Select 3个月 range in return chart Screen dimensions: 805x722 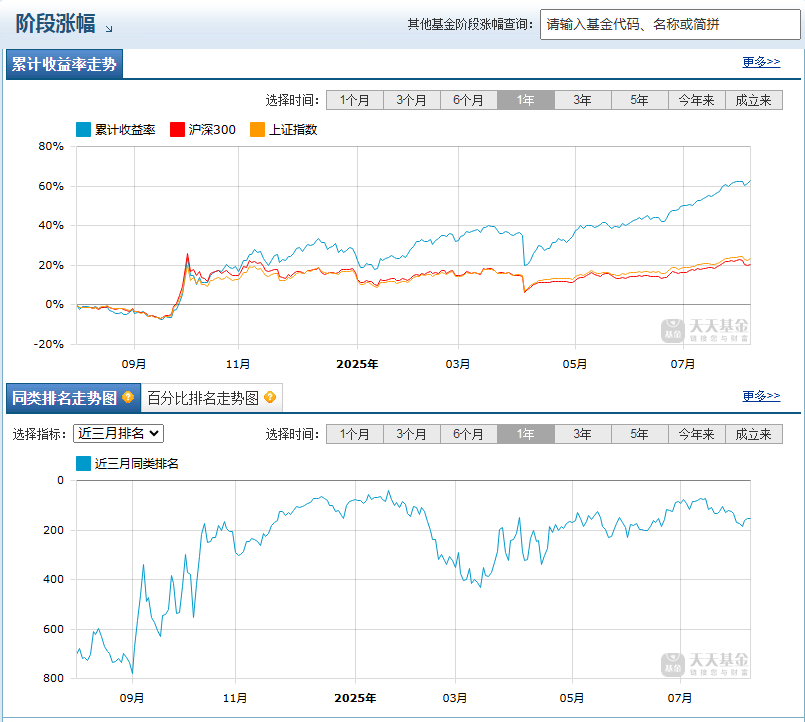coord(412,100)
